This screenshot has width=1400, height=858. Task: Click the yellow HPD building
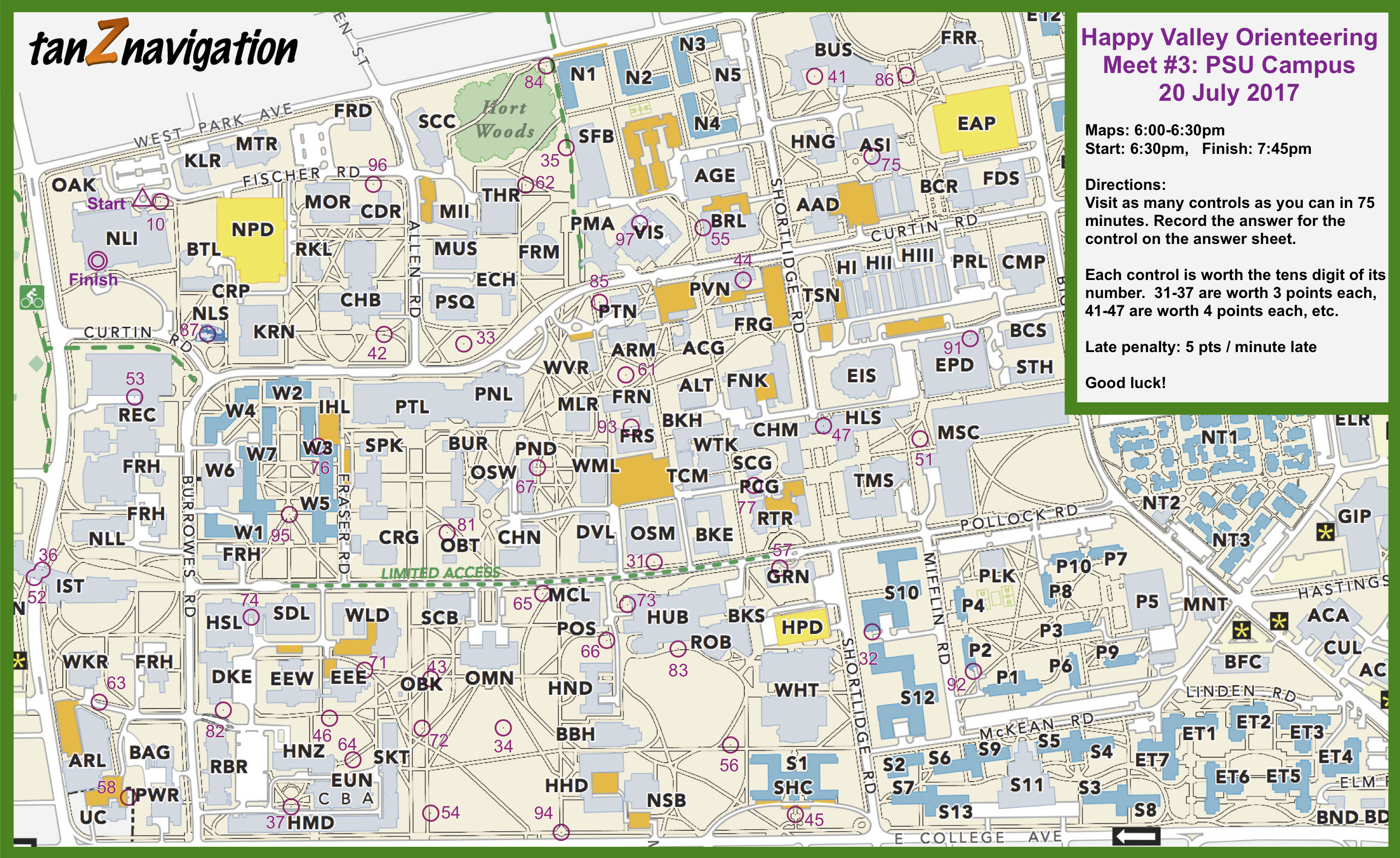(x=802, y=627)
